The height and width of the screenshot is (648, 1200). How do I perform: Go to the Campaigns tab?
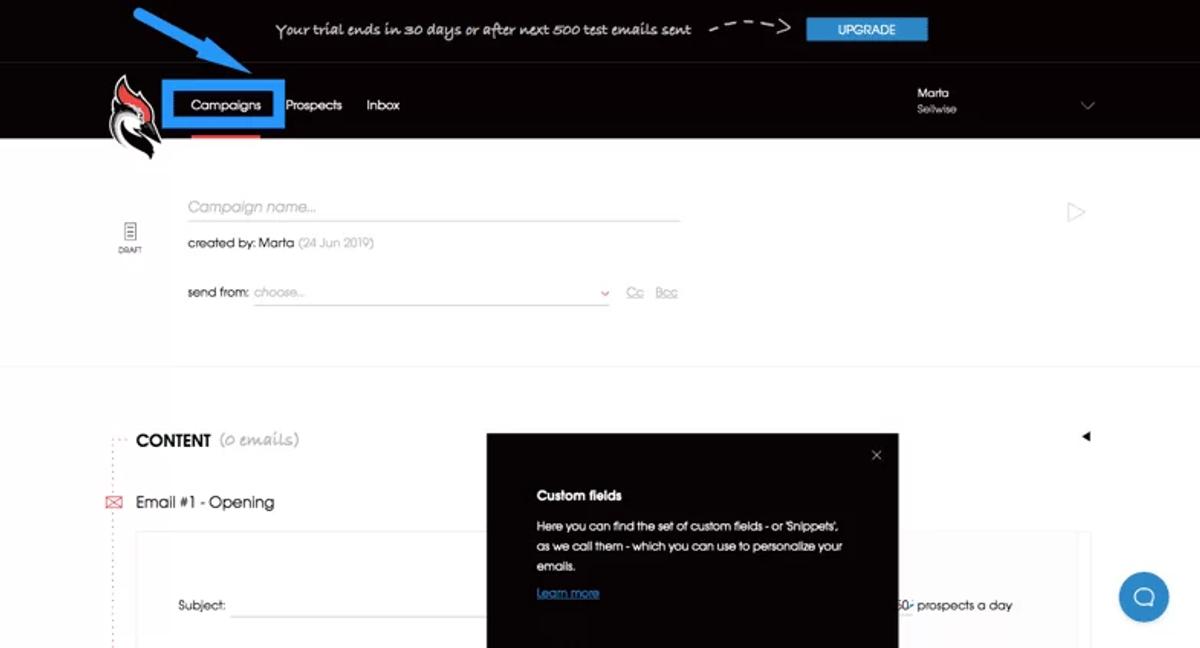pos(226,105)
